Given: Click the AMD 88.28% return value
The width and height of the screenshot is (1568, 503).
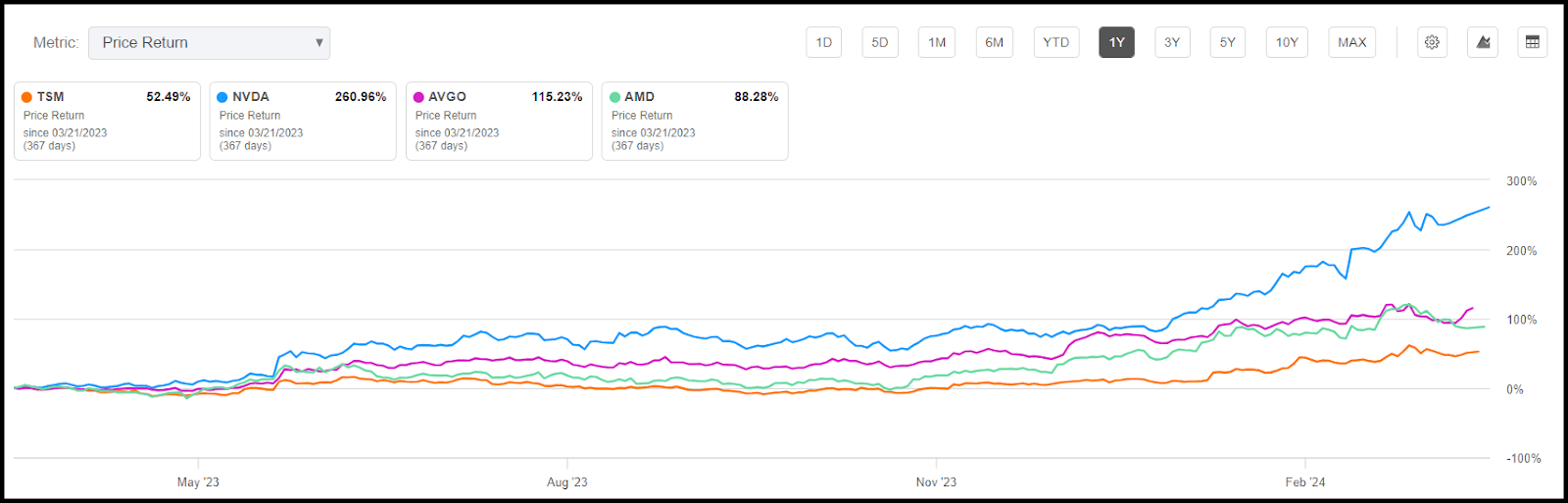Looking at the screenshot, I should 756,97.
